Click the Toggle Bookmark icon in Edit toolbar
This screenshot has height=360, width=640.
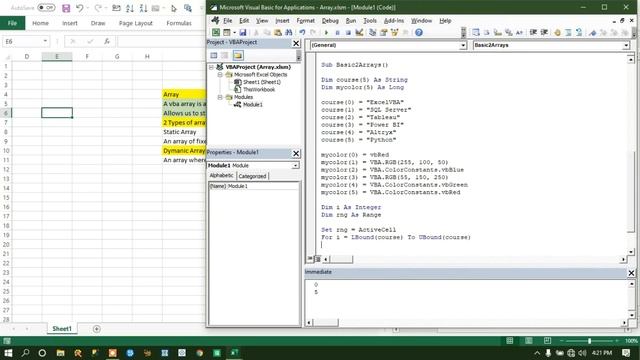coord(592,33)
